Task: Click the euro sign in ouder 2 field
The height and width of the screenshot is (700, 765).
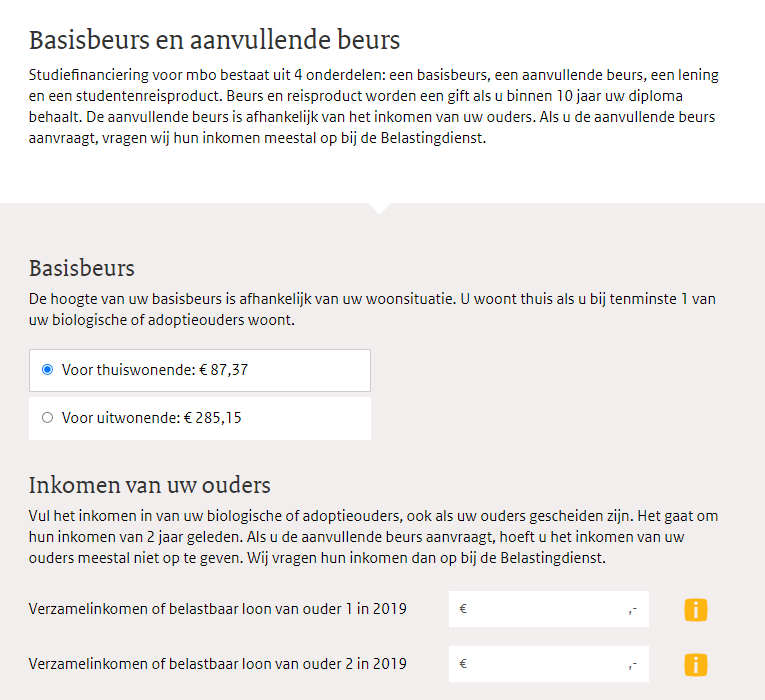Action: point(463,664)
